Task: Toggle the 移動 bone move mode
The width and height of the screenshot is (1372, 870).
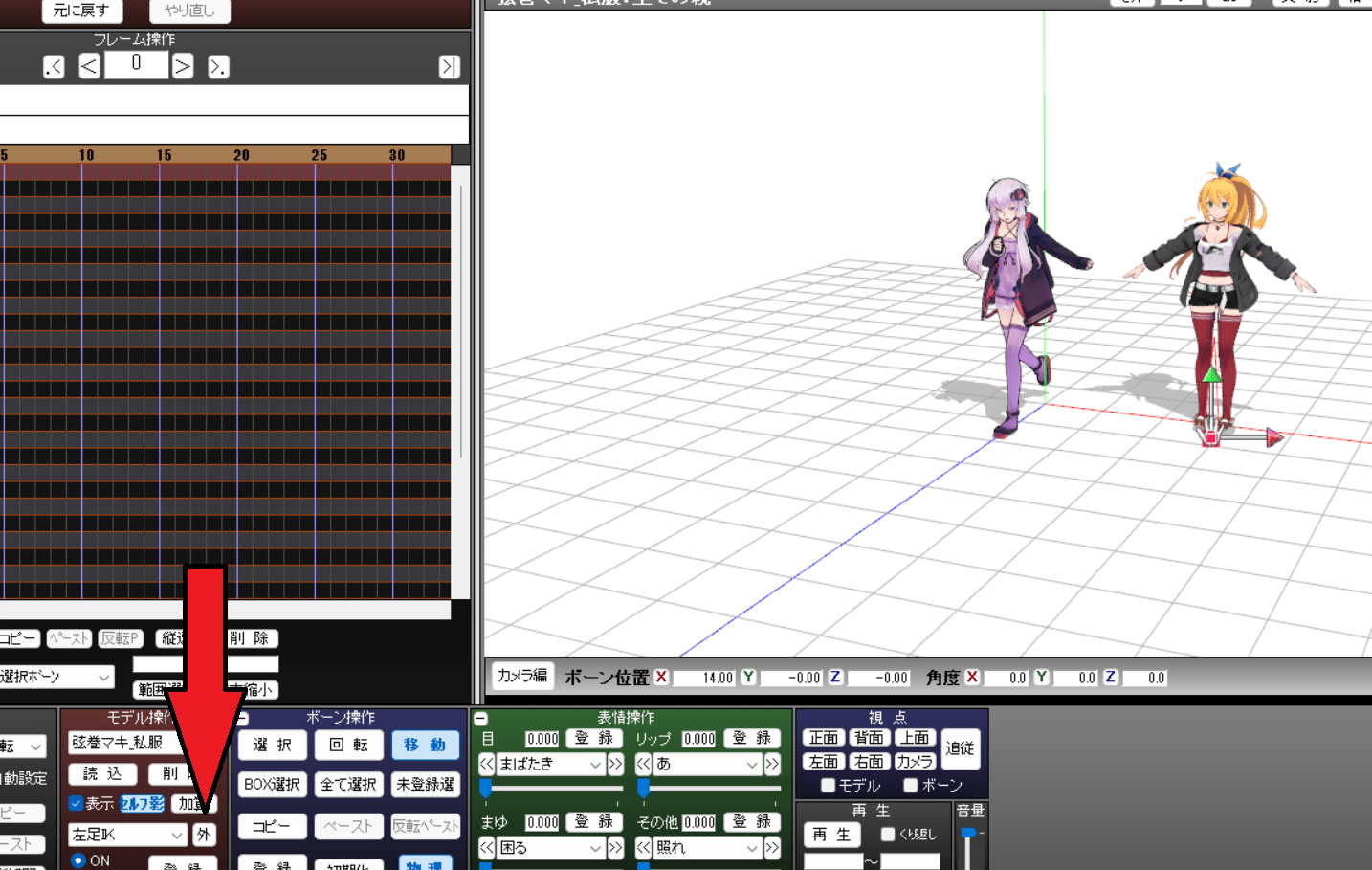Action: pos(425,745)
